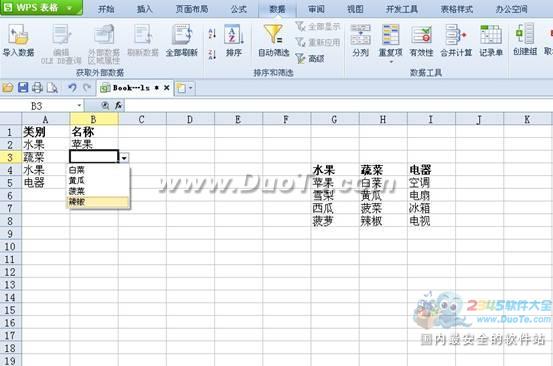Click Show All (全部显示) filter icon
This screenshot has height=366, width=553.
pyautogui.click(x=317, y=26)
